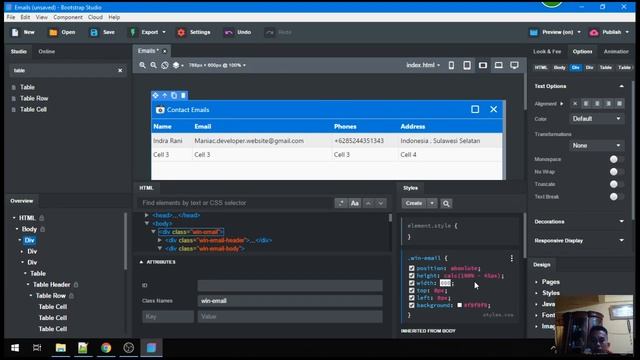Switch to laptop preview size
The width and height of the screenshot is (640, 360).
[x=499, y=65]
